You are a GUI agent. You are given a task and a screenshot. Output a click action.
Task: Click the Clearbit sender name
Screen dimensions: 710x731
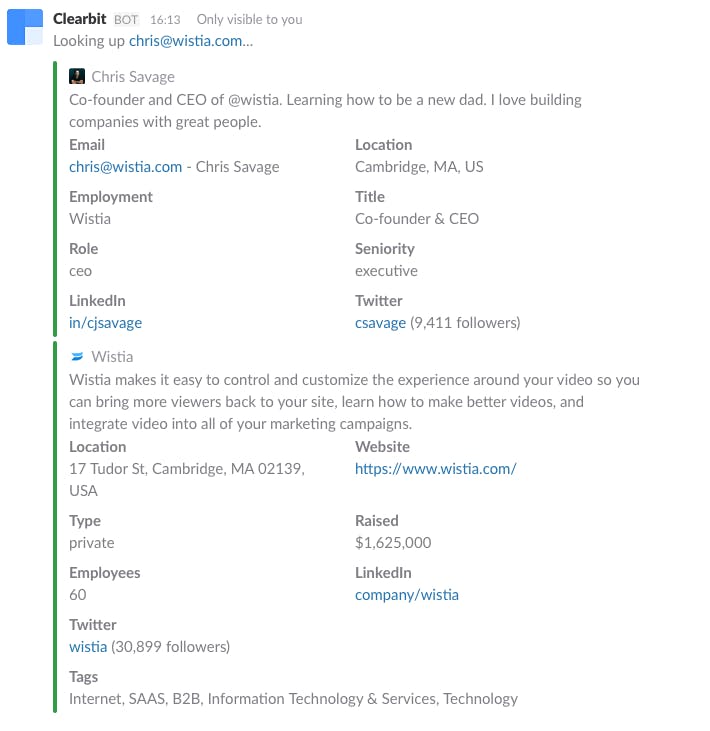(80, 19)
